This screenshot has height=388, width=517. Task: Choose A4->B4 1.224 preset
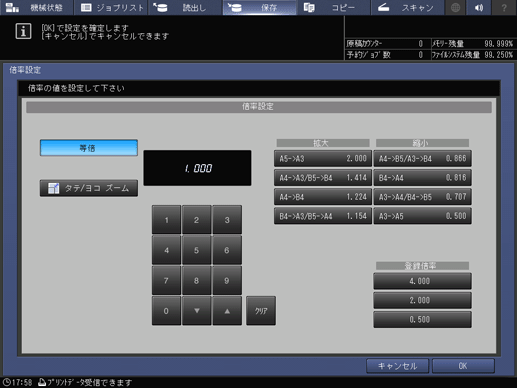tap(323, 197)
